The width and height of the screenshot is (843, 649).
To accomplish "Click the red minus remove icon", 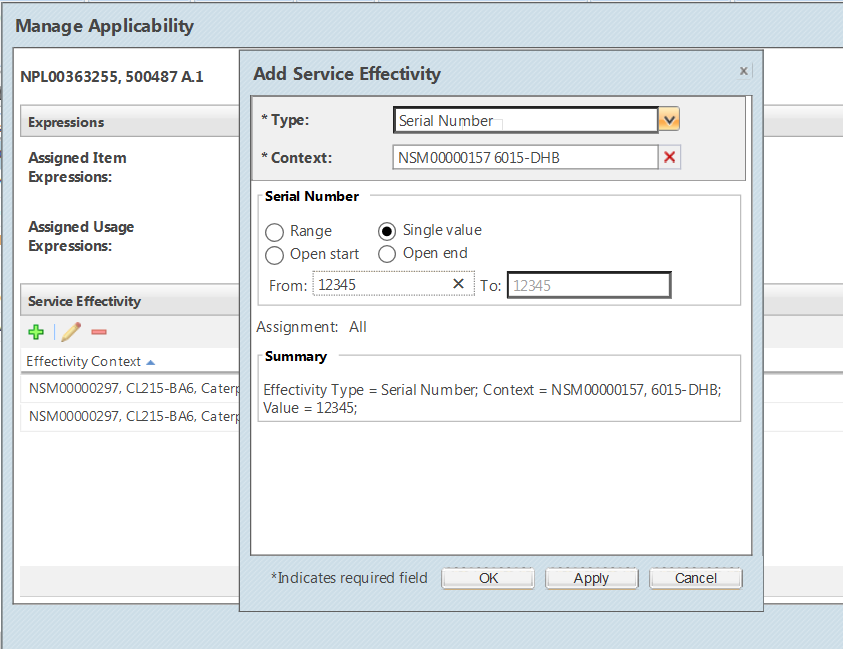I will tap(99, 332).
